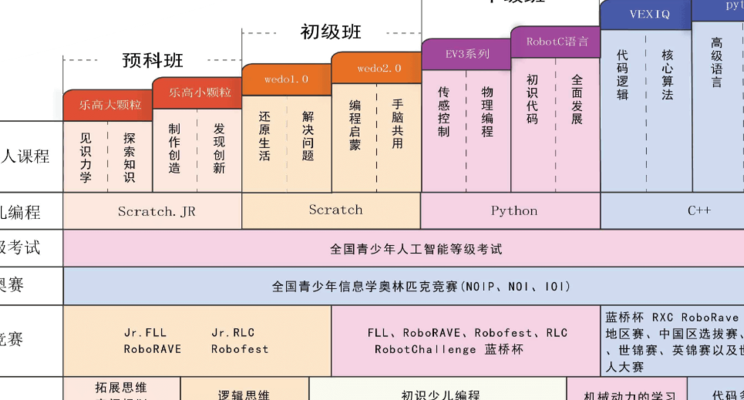744x400 pixels.
Task: Click the 解决问题 column text
Action: tap(308, 136)
